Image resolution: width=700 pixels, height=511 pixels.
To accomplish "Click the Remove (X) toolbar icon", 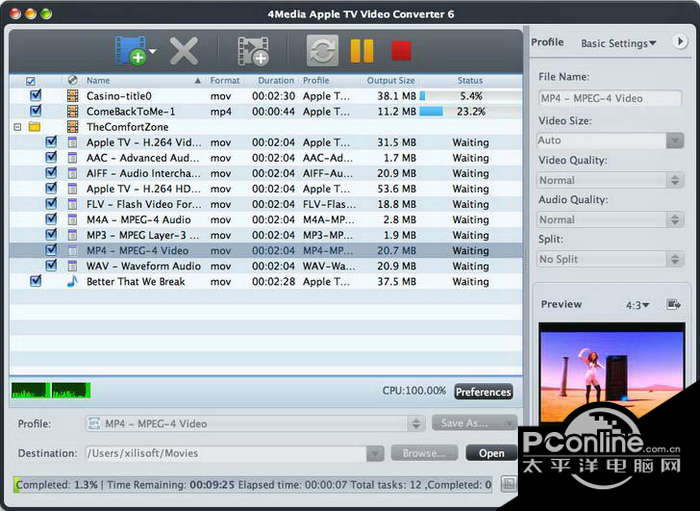I will (x=183, y=51).
